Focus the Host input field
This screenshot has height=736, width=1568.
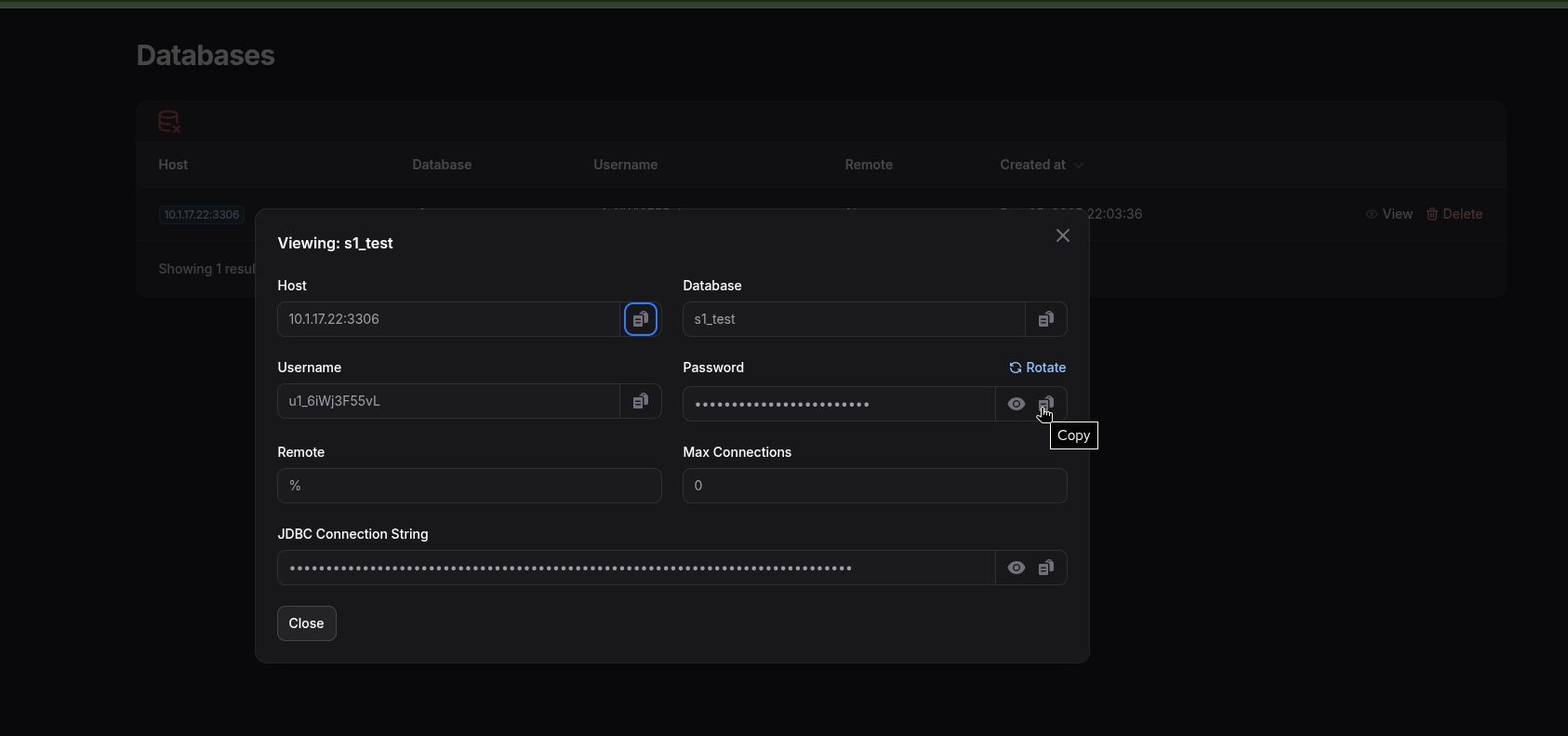click(x=449, y=319)
